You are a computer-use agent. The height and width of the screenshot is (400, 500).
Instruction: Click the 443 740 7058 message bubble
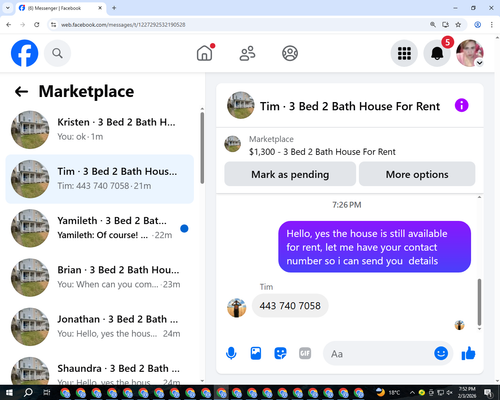click(290, 306)
